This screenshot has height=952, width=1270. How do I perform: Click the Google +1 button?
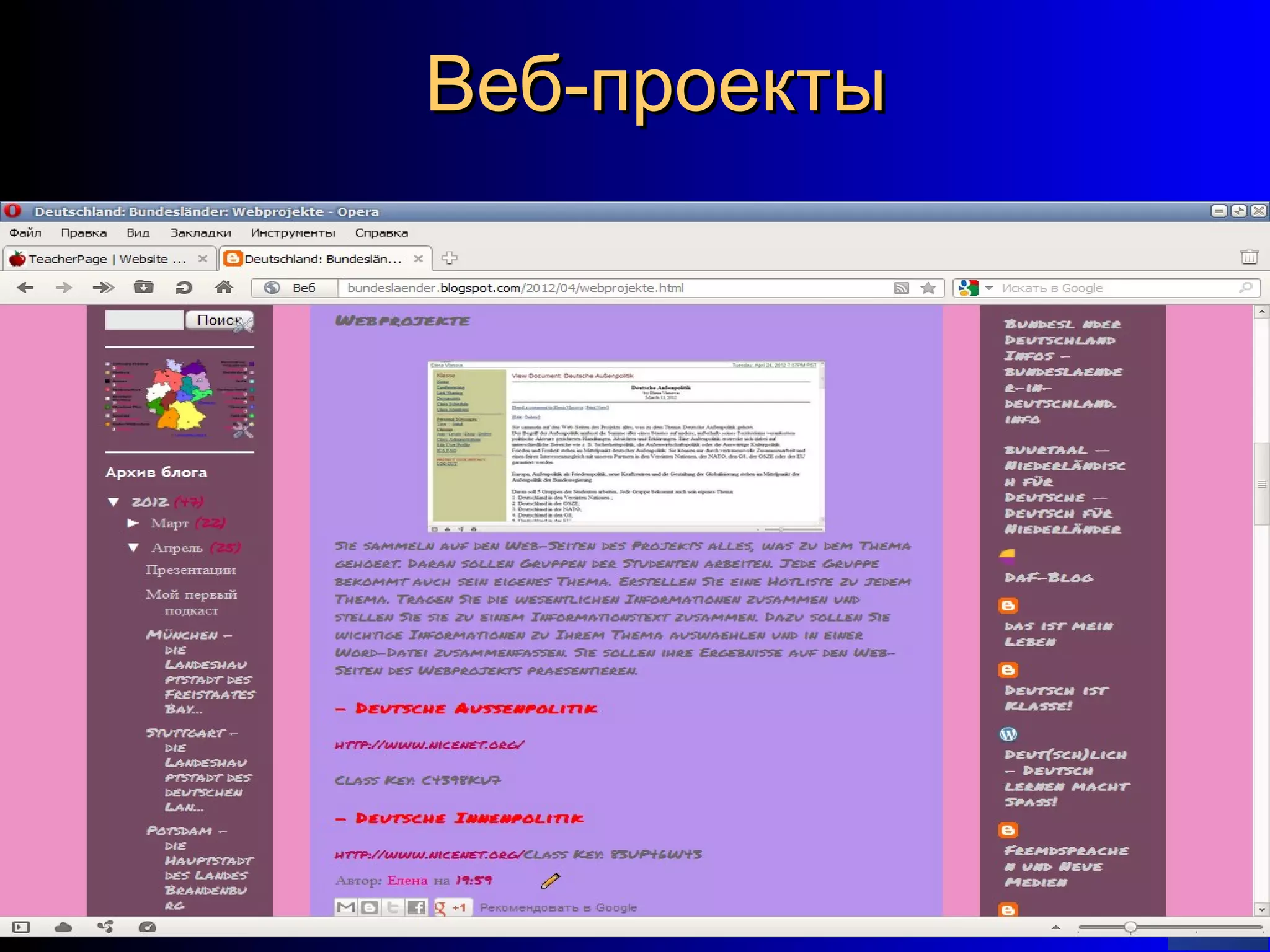click(x=452, y=907)
